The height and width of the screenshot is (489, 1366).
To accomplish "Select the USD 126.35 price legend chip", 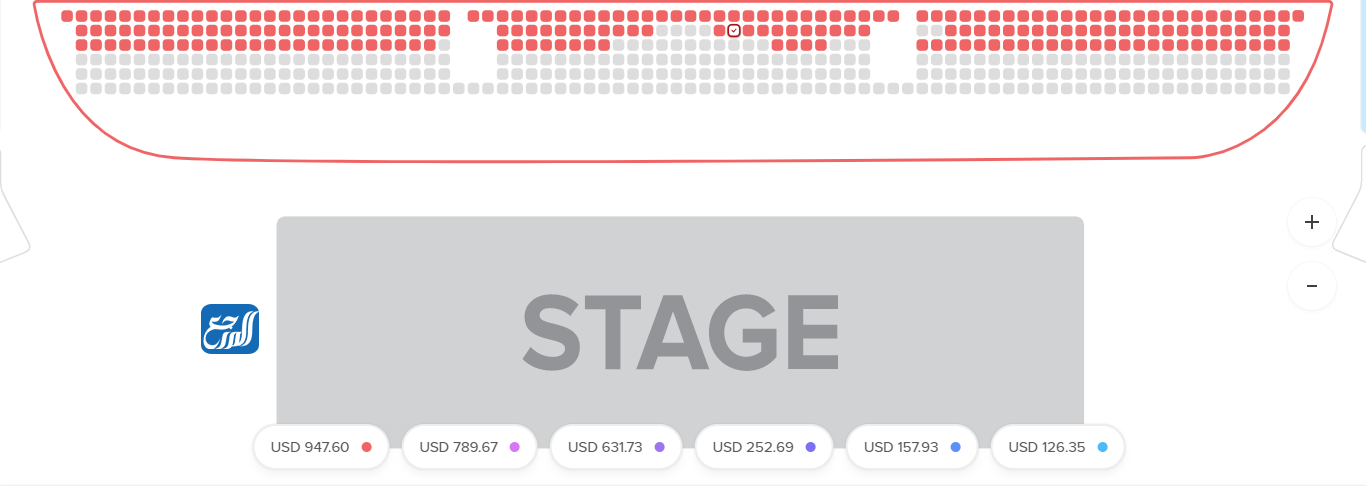I will 1058,447.
